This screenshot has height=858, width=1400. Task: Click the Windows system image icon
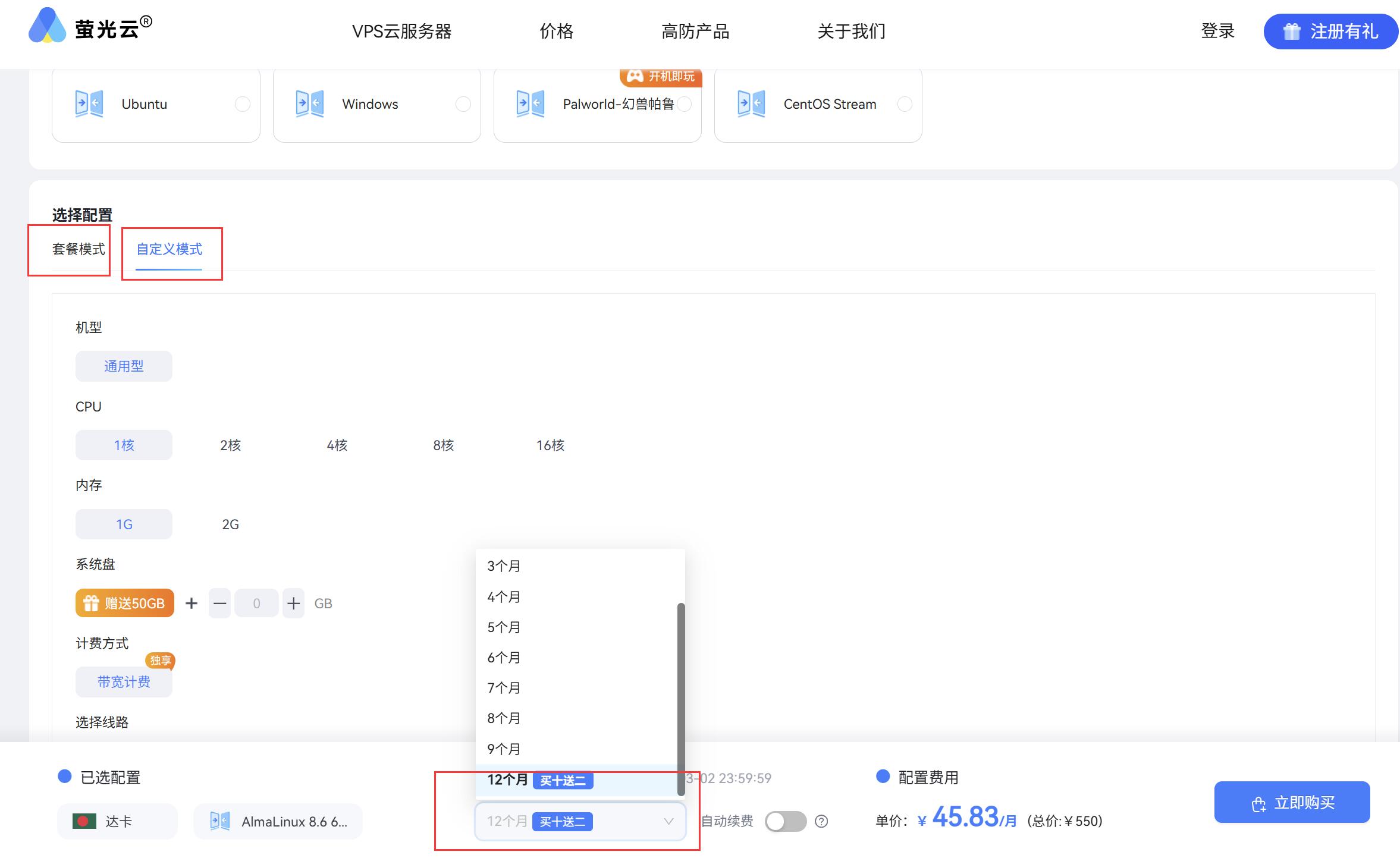coord(309,103)
